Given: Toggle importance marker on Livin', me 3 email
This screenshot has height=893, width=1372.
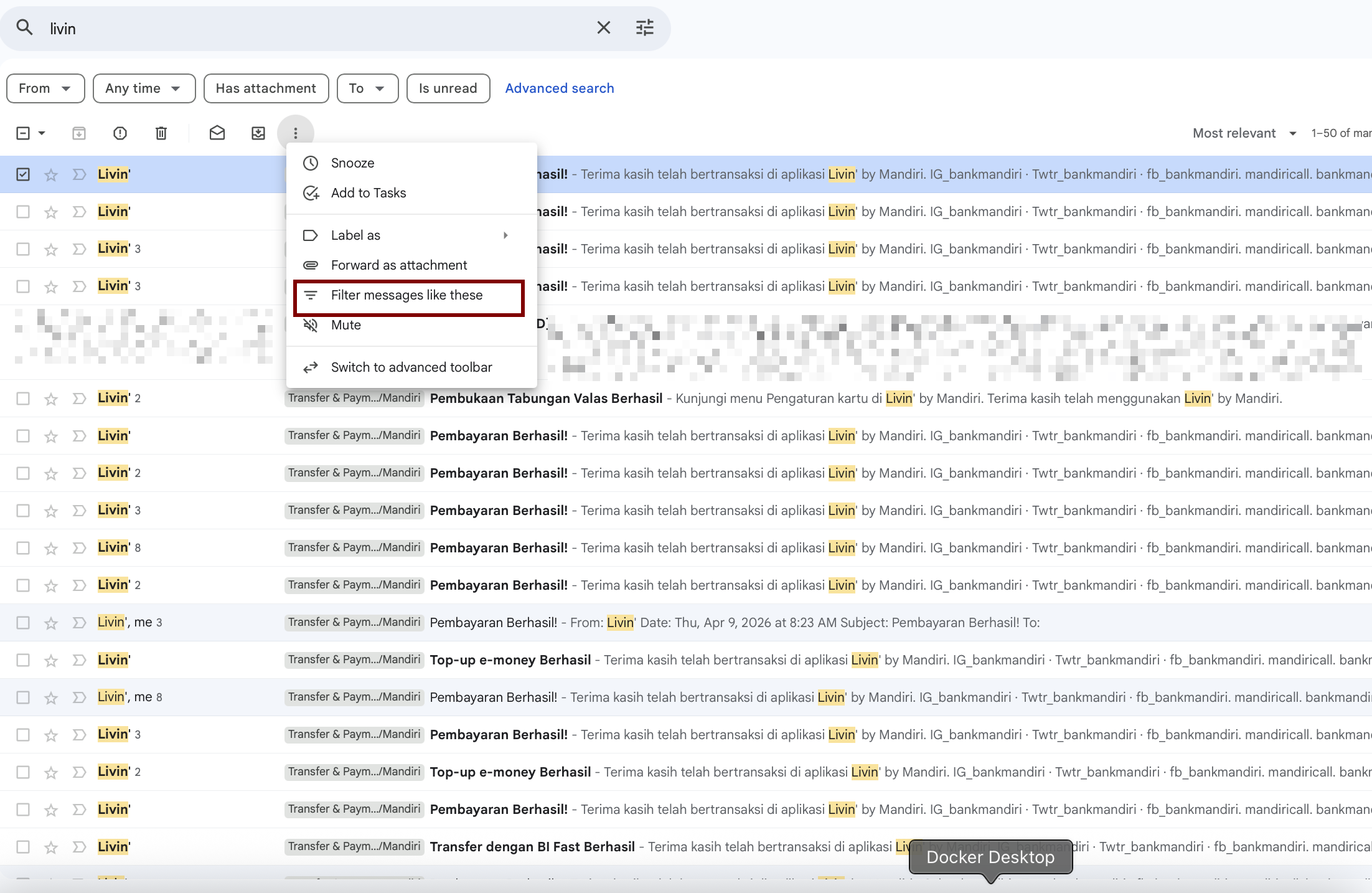Looking at the screenshot, I should [x=79, y=623].
